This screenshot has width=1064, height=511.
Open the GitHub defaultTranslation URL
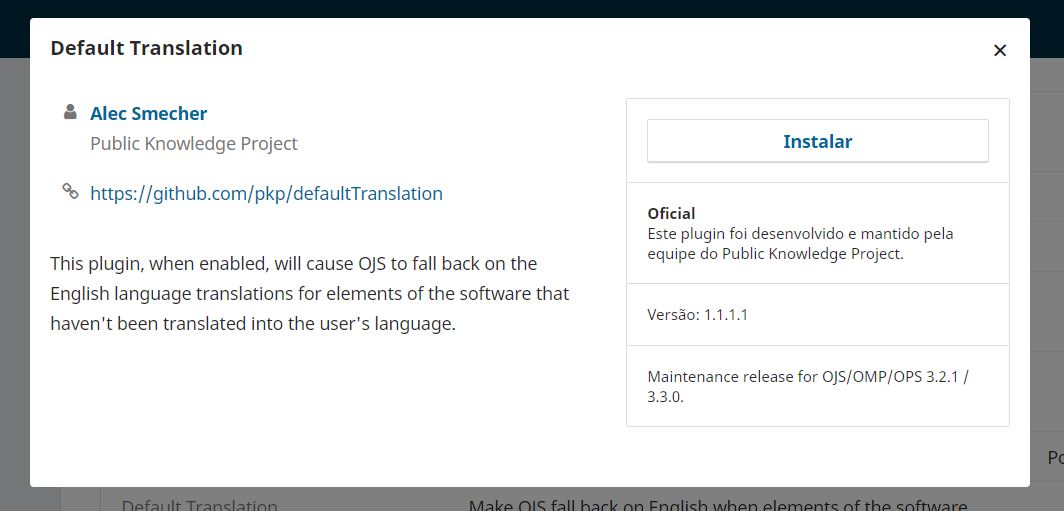point(266,193)
